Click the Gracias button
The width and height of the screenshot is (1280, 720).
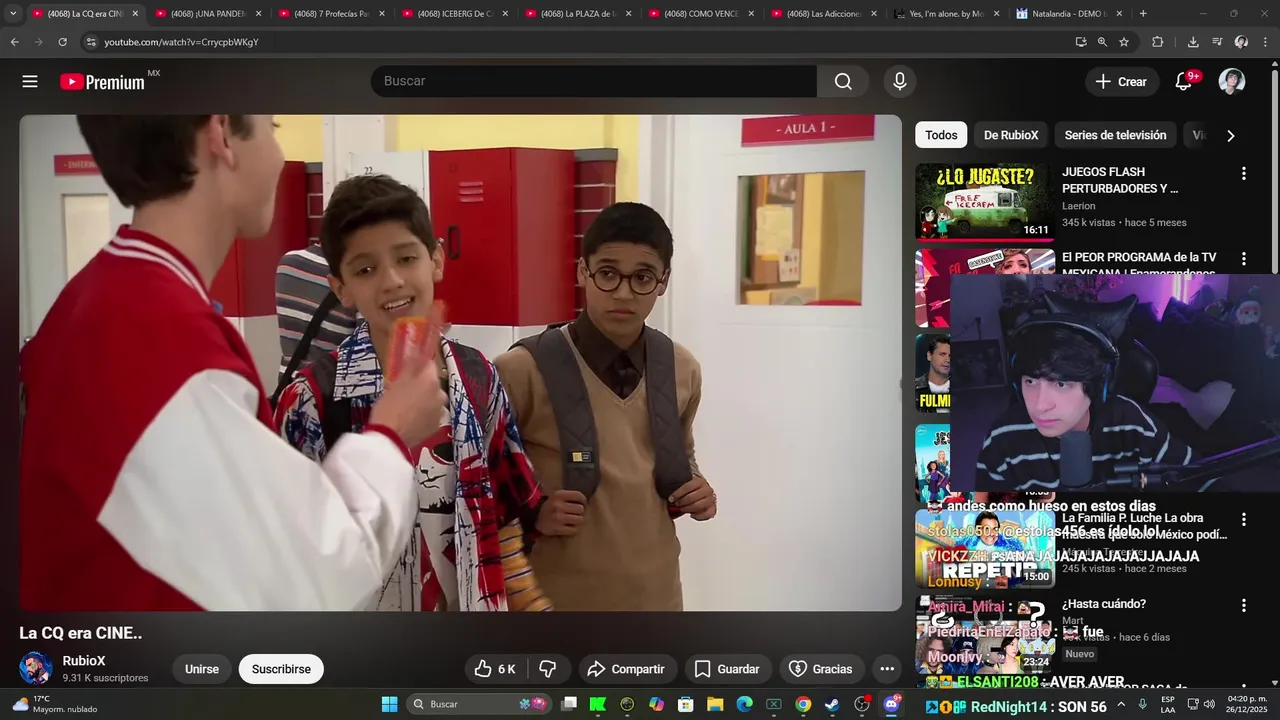pos(821,669)
